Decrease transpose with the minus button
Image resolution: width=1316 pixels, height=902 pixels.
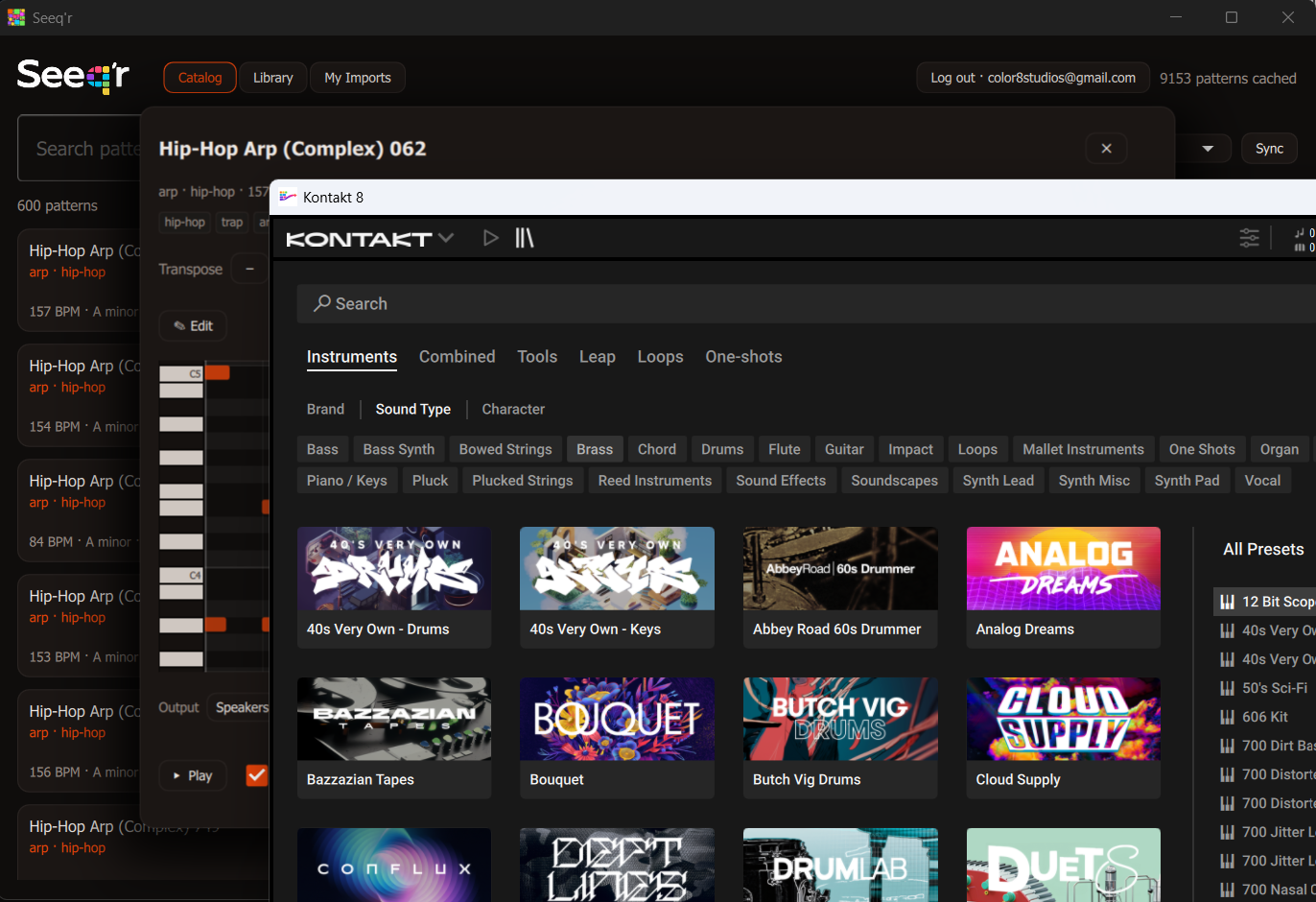tap(249, 270)
